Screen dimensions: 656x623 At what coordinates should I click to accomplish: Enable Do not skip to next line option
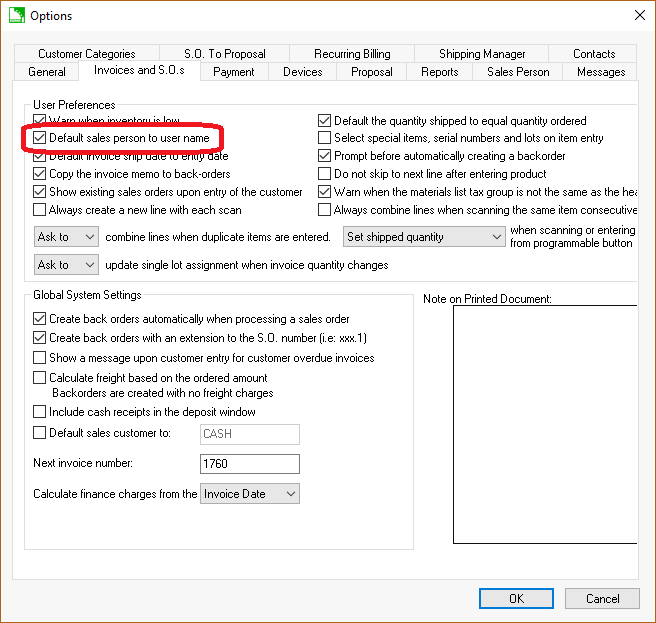pos(325,174)
